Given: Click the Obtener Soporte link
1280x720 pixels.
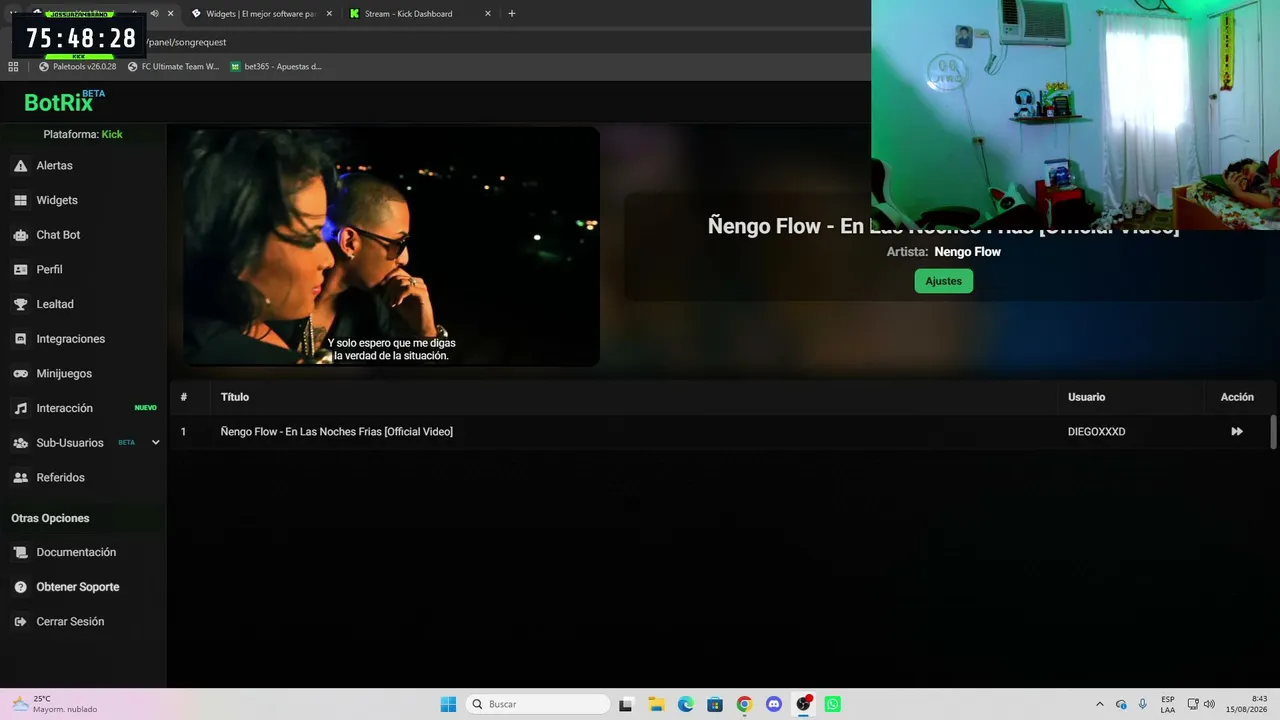Looking at the screenshot, I should pyautogui.click(x=78, y=587).
